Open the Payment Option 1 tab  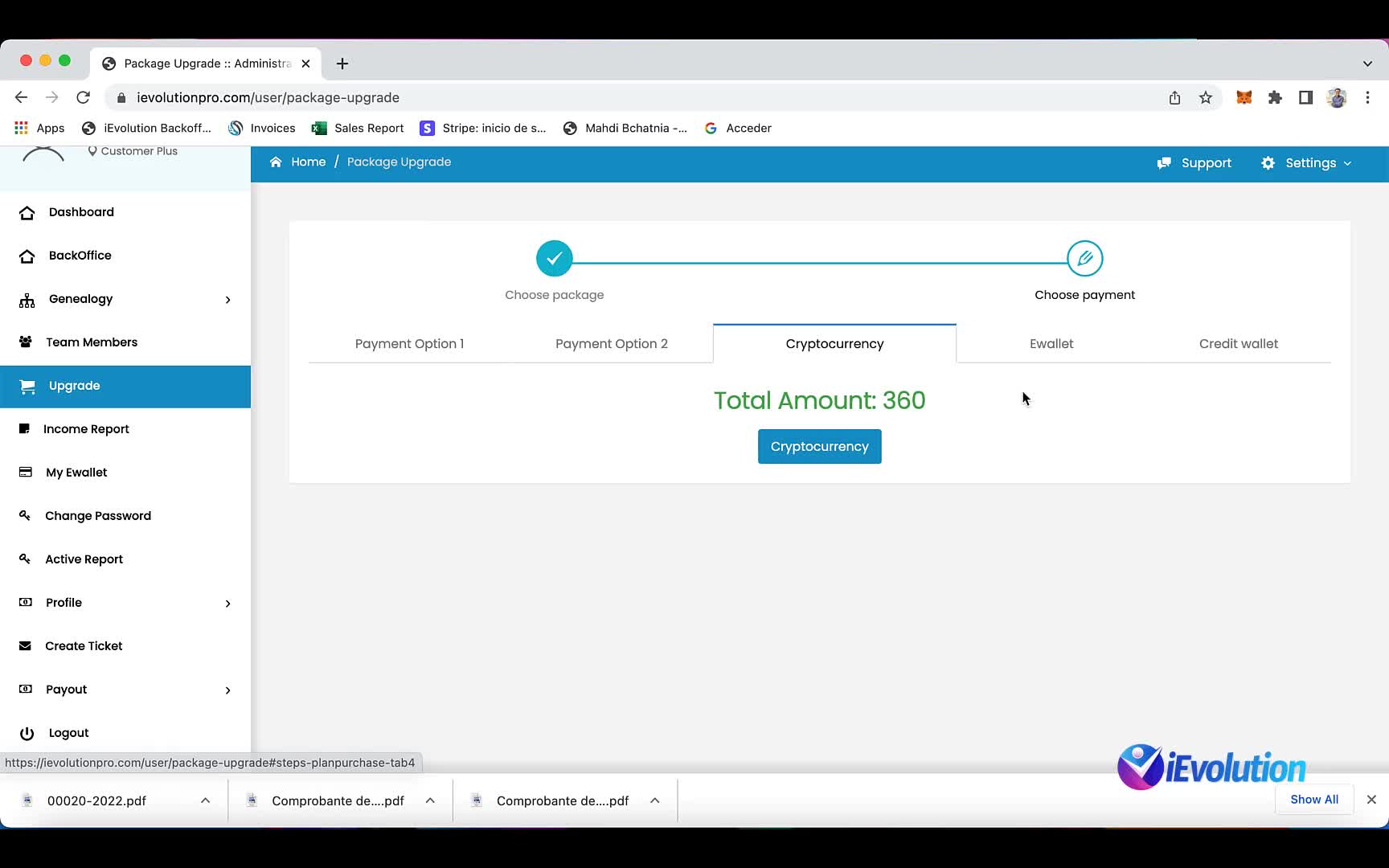tap(409, 343)
